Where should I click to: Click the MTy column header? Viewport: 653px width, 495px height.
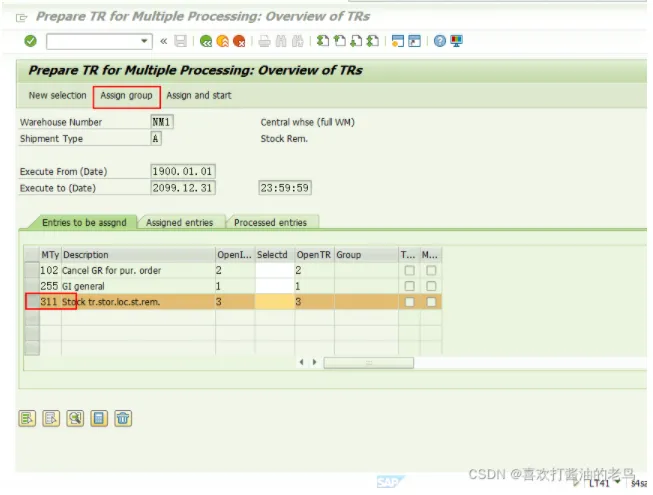[x=50, y=255]
